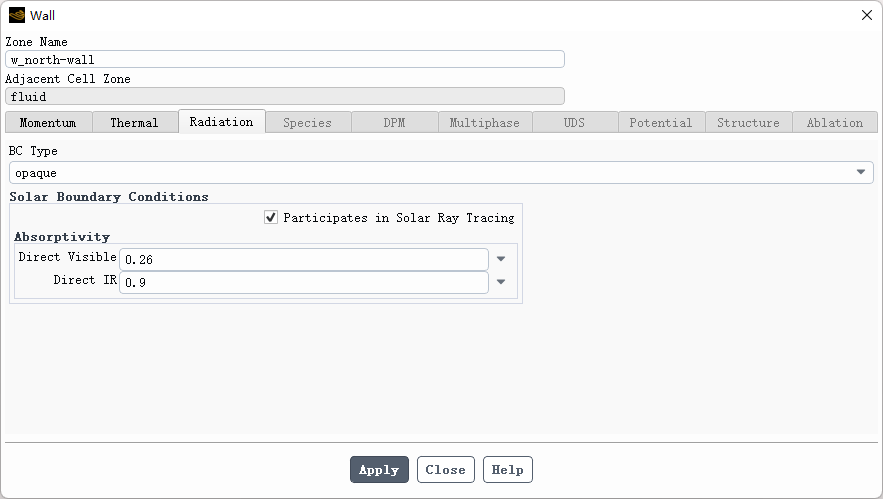The width and height of the screenshot is (883, 499).
Task: Switch to the Thermal tab
Action: point(134,122)
